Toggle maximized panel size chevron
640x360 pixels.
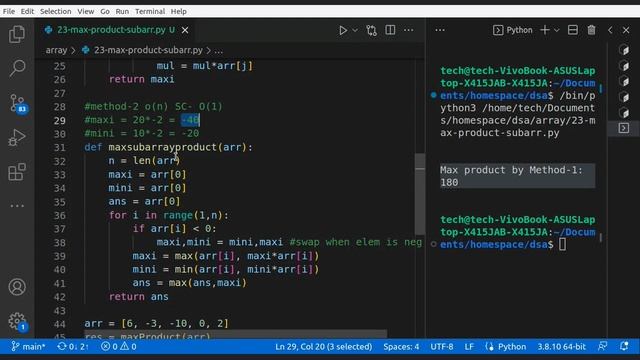coord(610,30)
